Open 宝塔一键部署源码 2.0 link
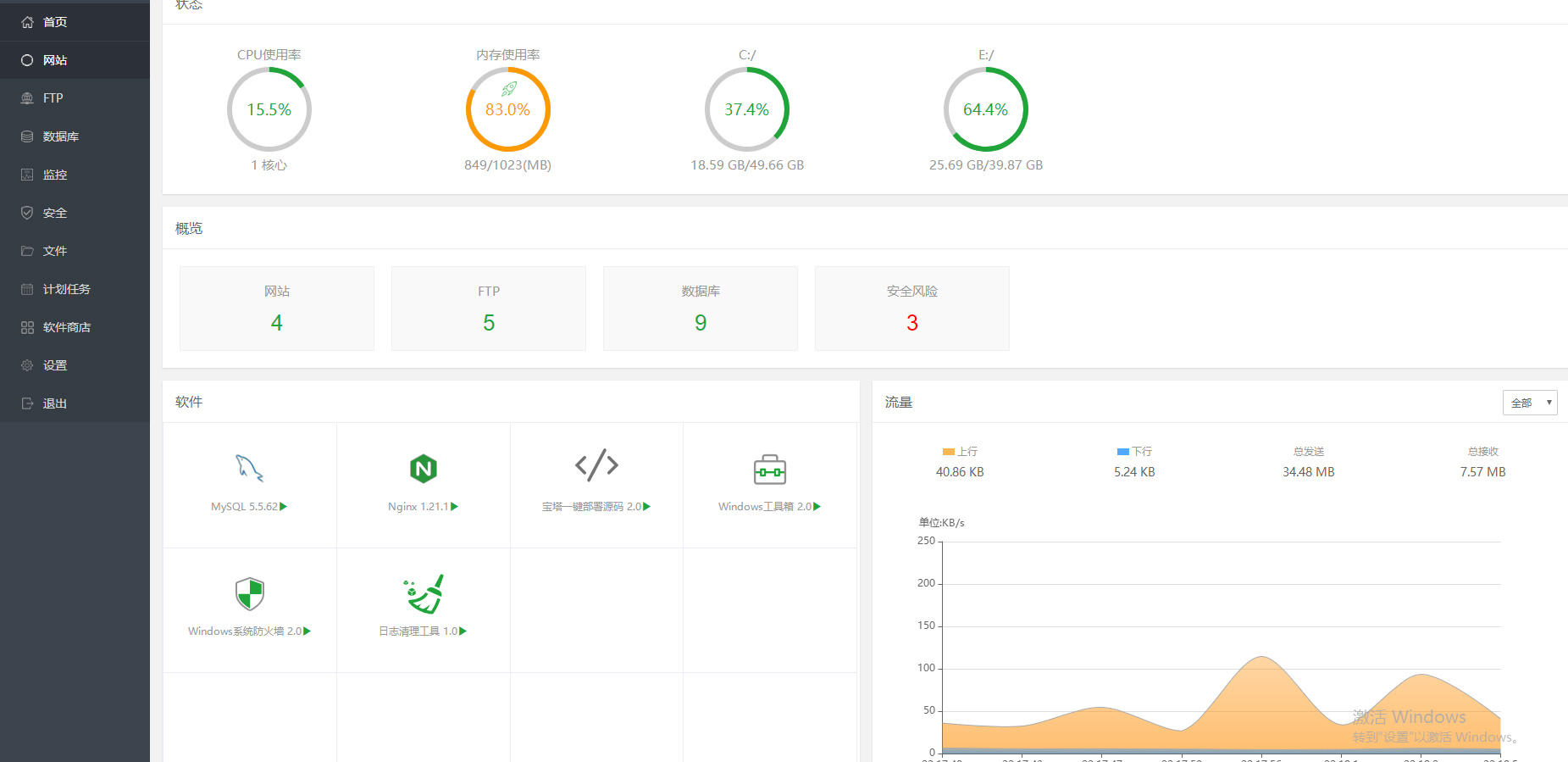1568x762 pixels. pos(596,507)
